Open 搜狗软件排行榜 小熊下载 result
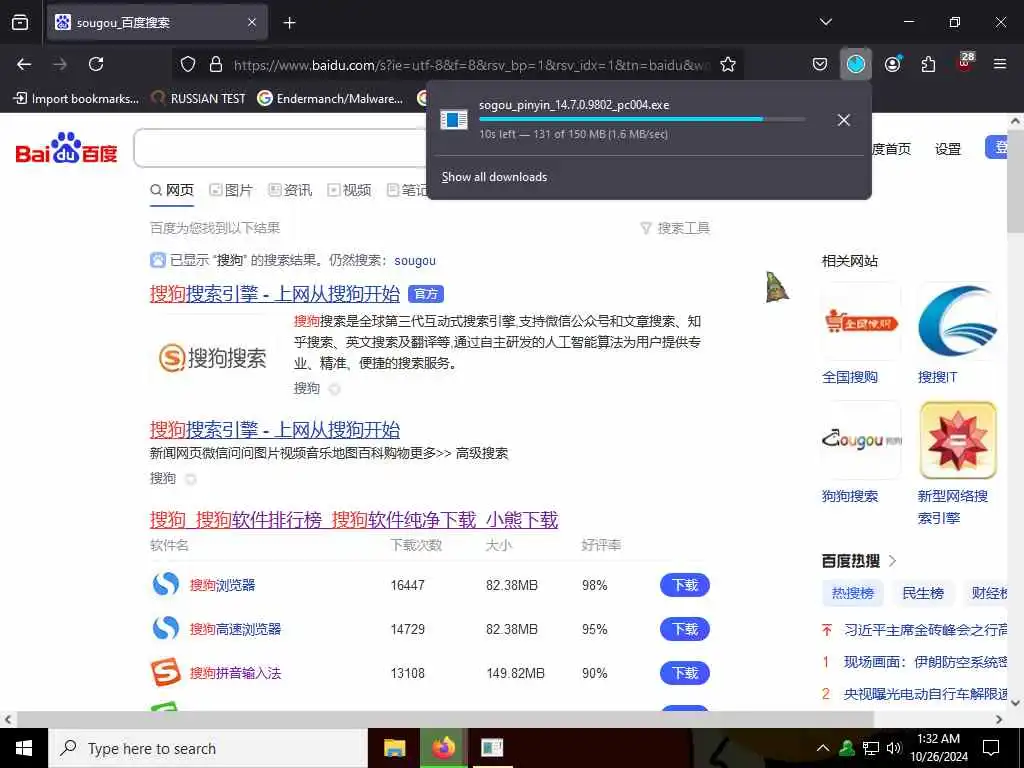The image size is (1024, 768). 354,520
